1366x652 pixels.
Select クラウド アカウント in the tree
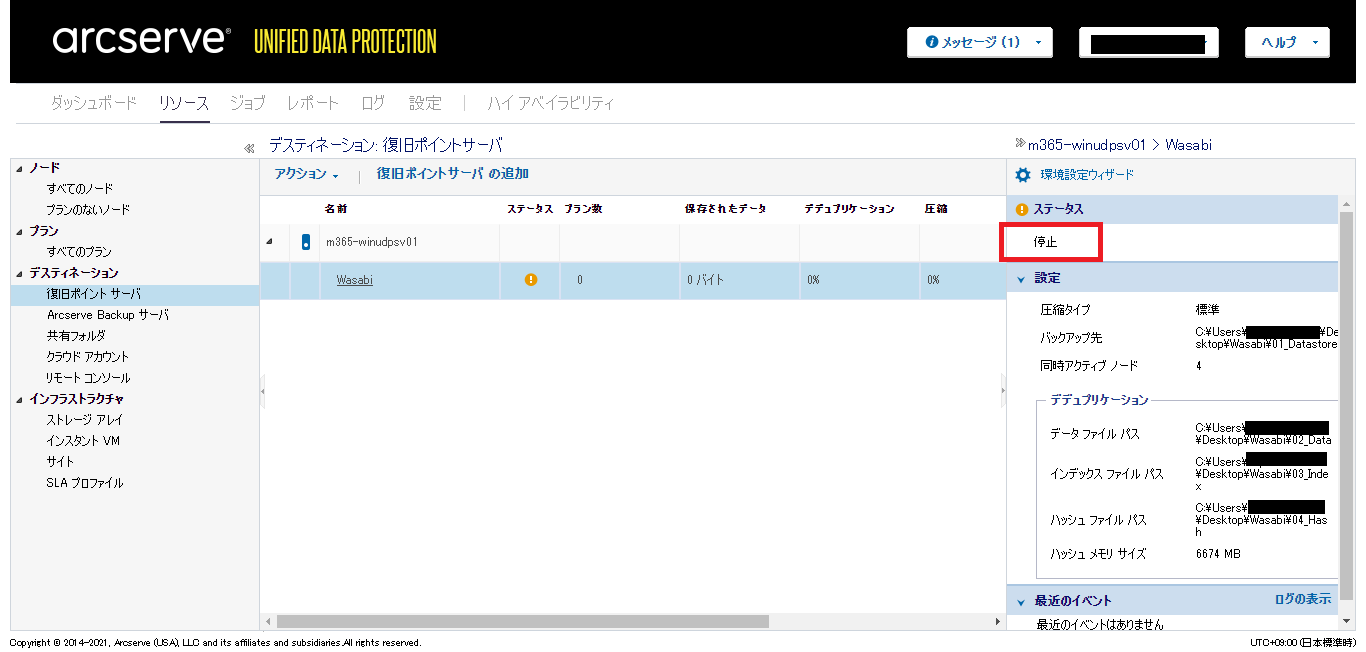tap(88, 357)
